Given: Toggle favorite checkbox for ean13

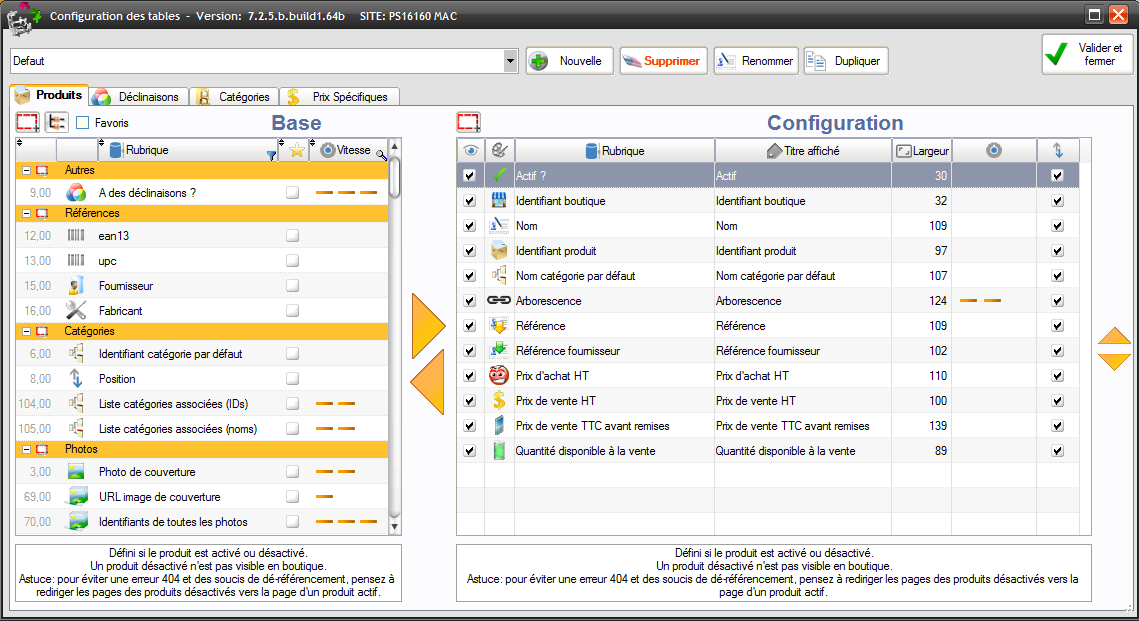Looking at the screenshot, I should coord(292,235).
